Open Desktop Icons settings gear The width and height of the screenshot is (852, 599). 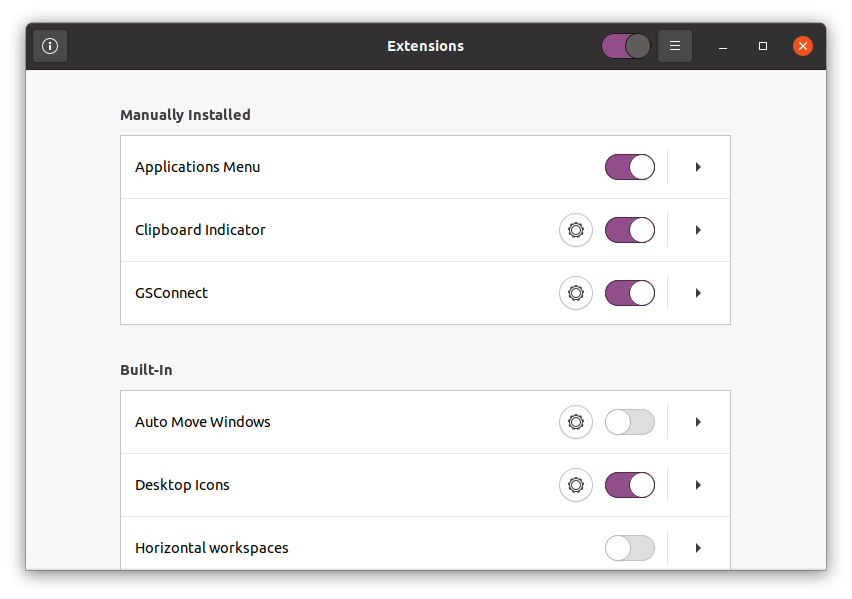(576, 485)
